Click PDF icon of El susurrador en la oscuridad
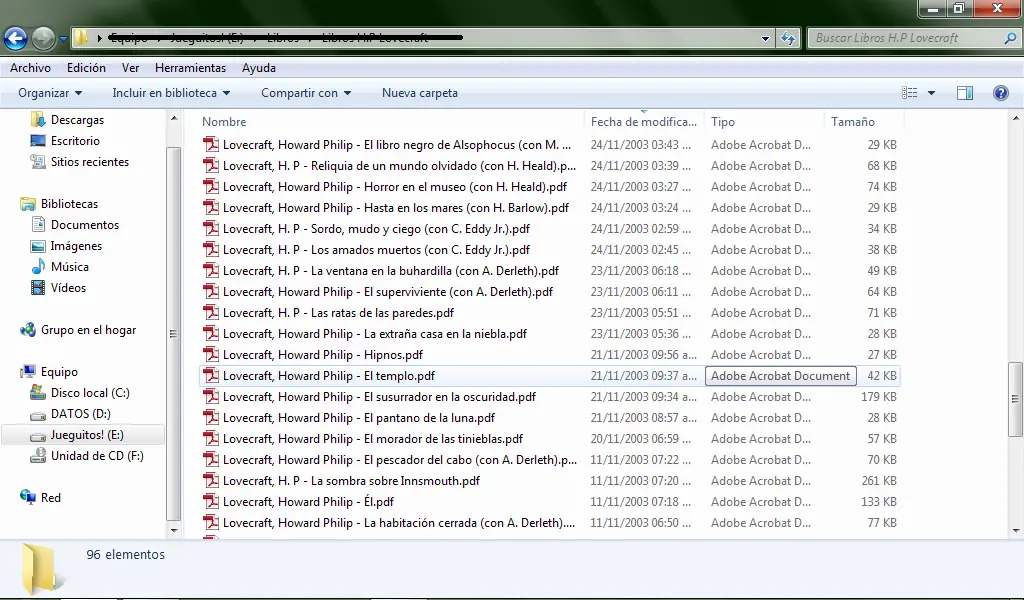The width and height of the screenshot is (1024, 600). tap(210, 396)
